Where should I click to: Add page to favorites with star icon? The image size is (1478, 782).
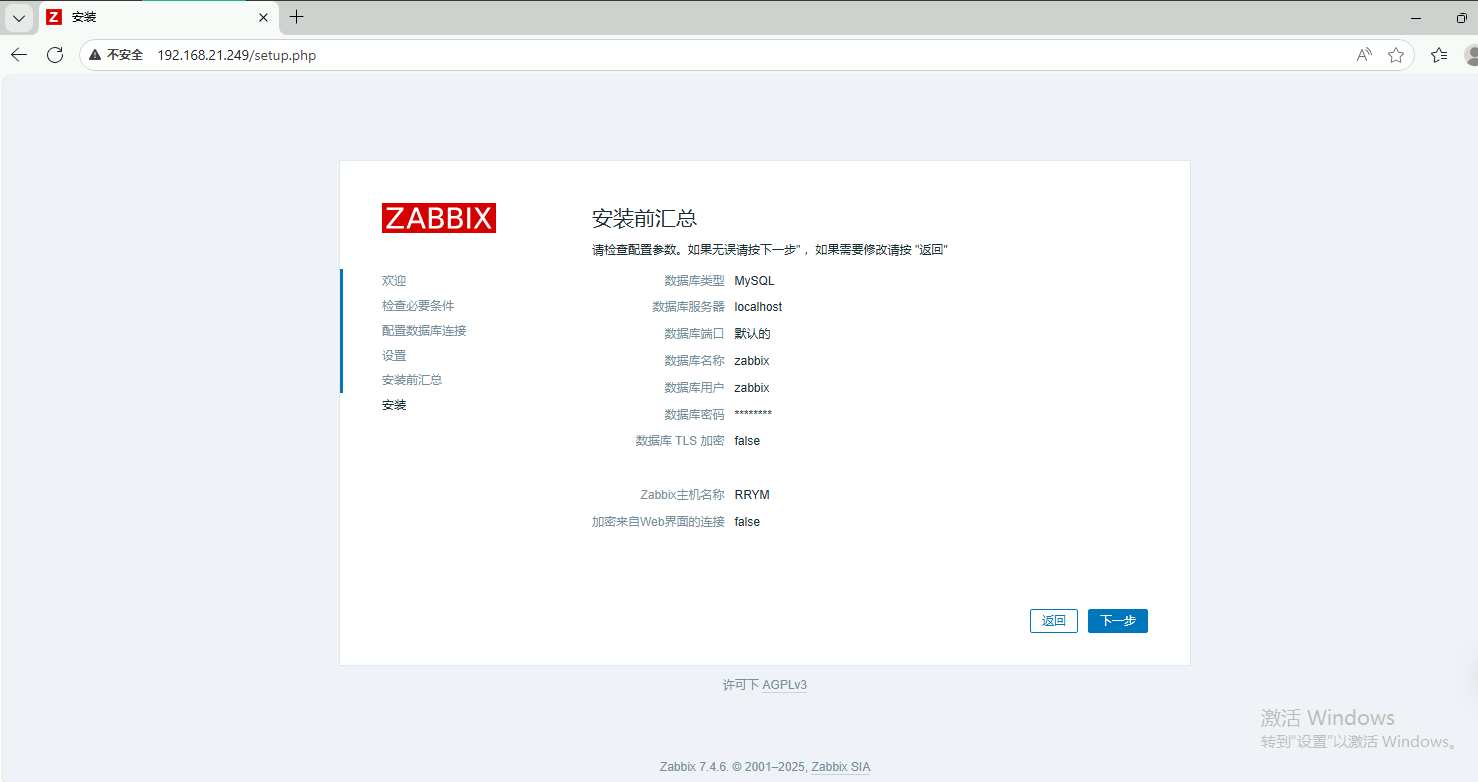tap(1396, 55)
